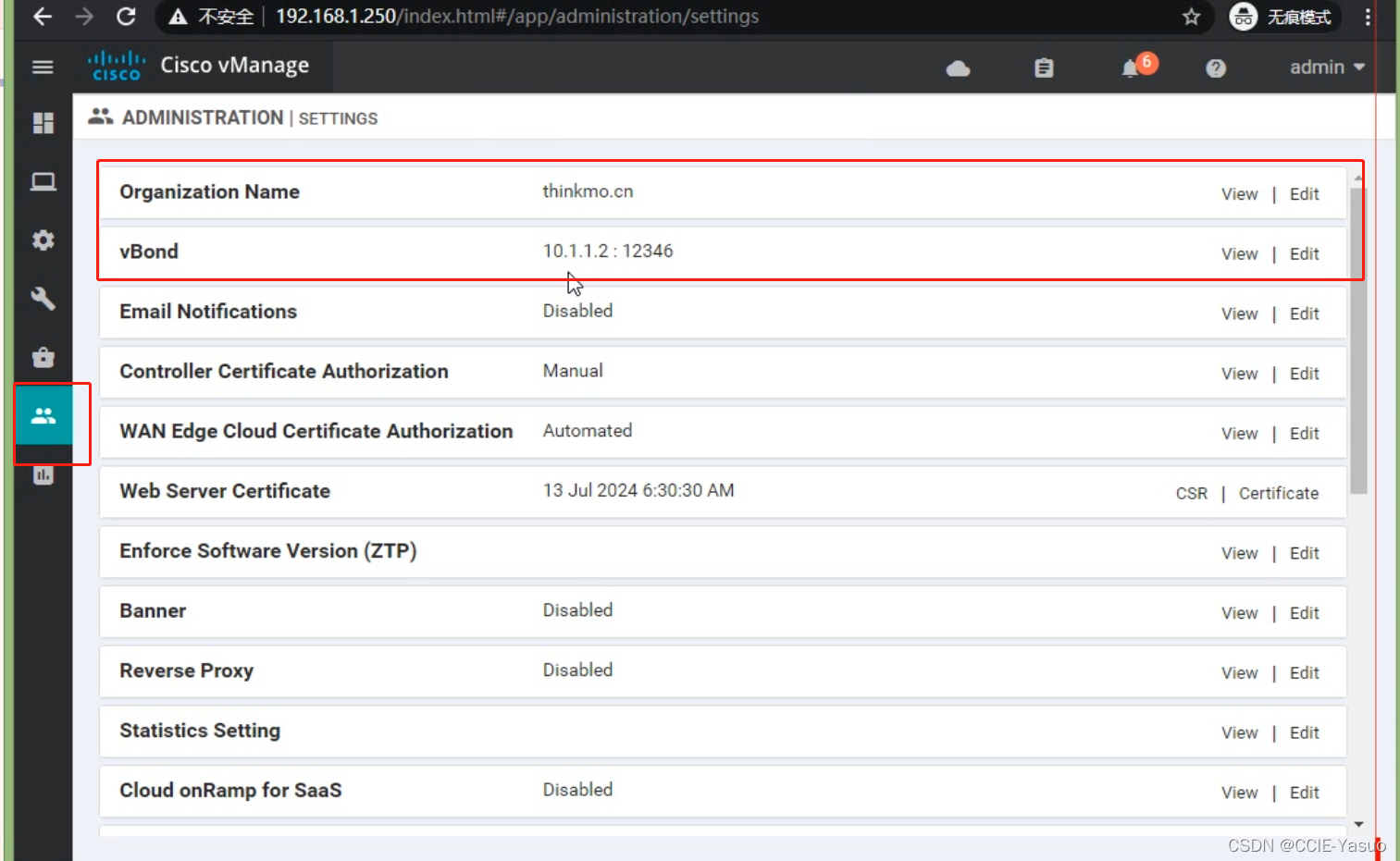View Email Notifications setting

[x=1239, y=314]
